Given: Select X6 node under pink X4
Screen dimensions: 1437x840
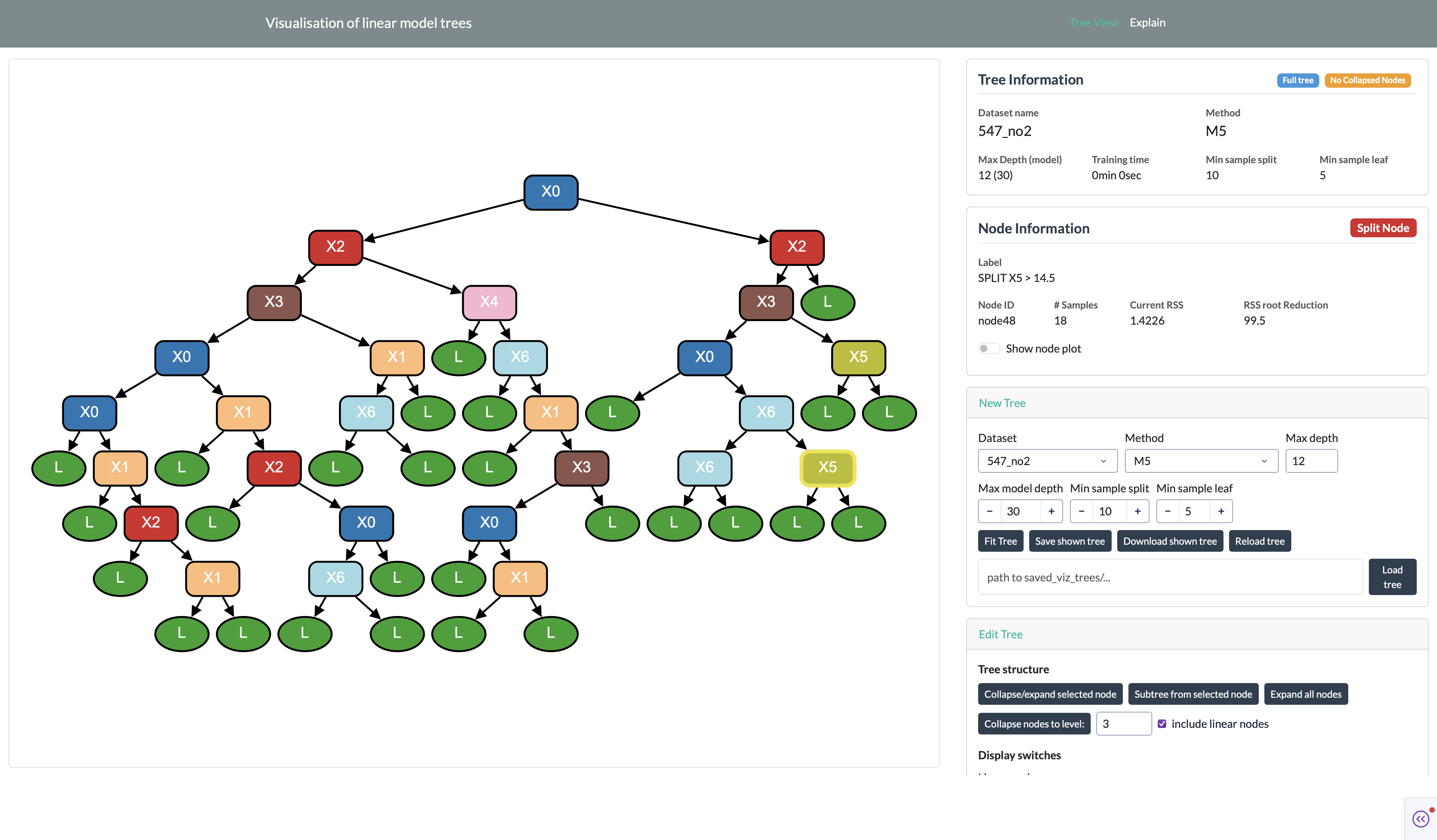Looking at the screenshot, I should pos(520,357).
